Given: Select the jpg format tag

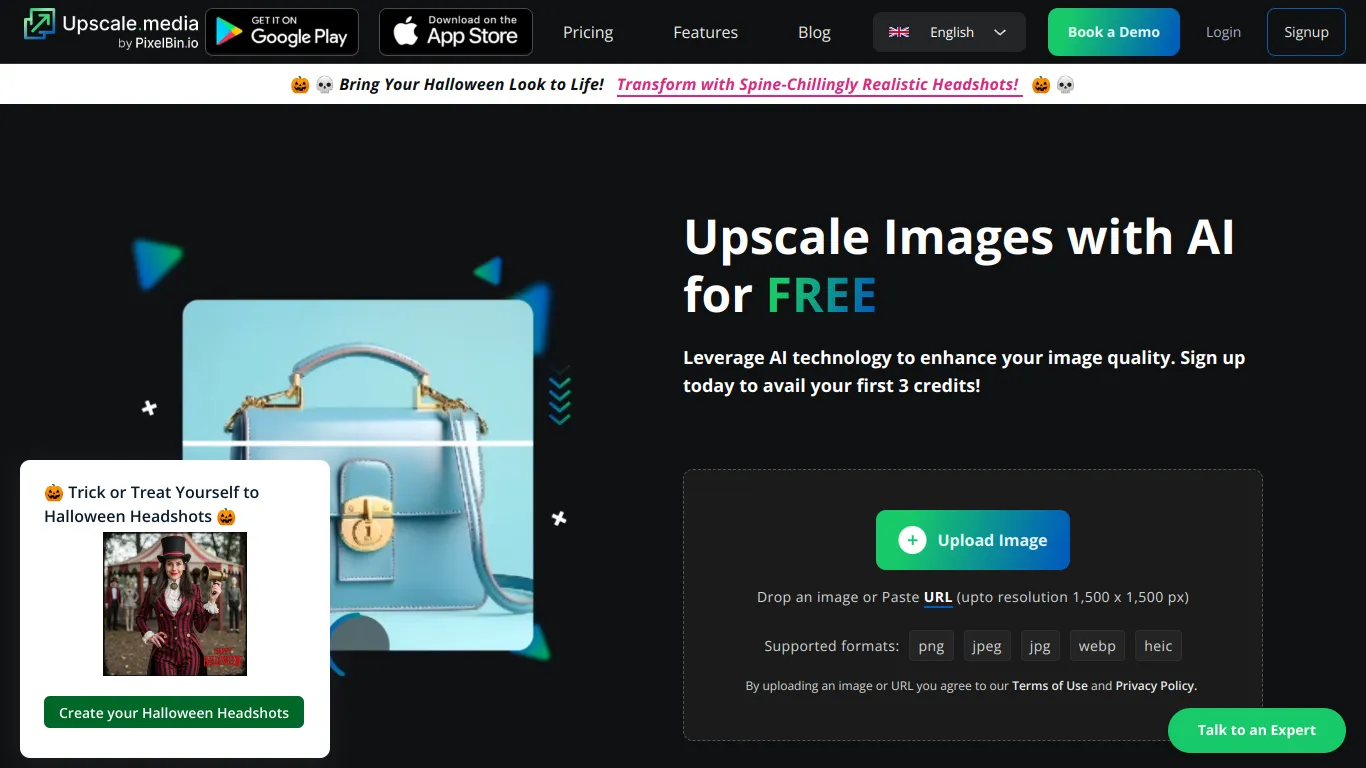Looking at the screenshot, I should click(x=1040, y=646).
